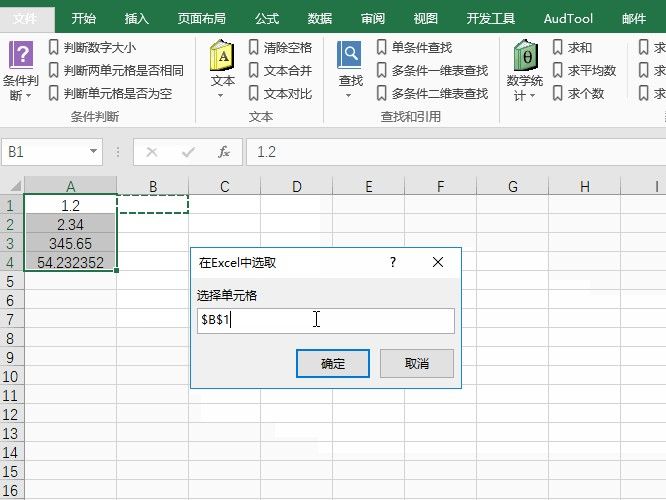Run 单条件查找 command
This screenshot has width=666, height=500.
414,47
